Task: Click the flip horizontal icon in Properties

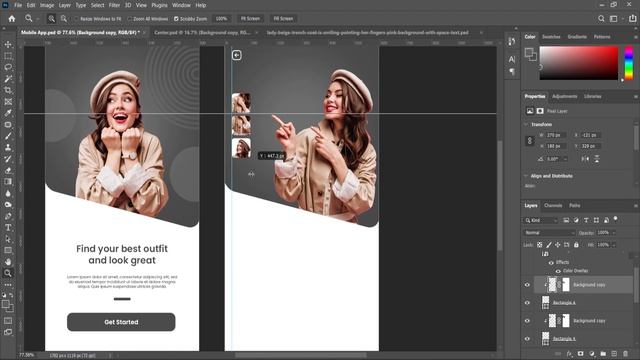Action: tap(585, 159)
